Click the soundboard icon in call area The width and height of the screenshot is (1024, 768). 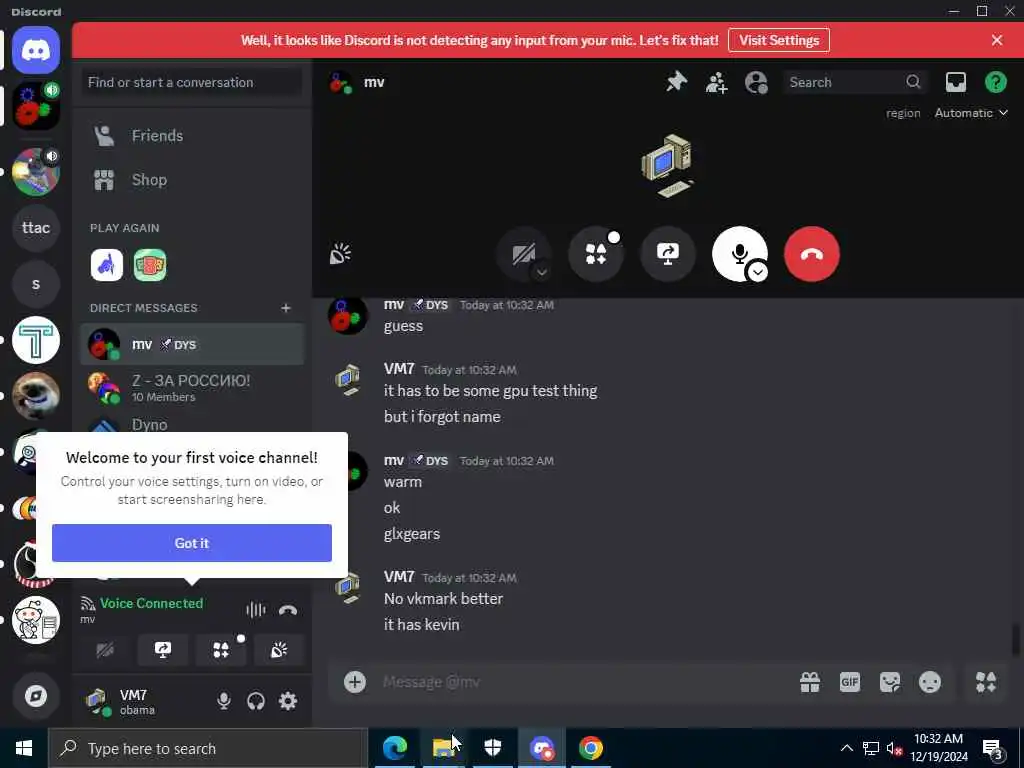click(340, 254)
